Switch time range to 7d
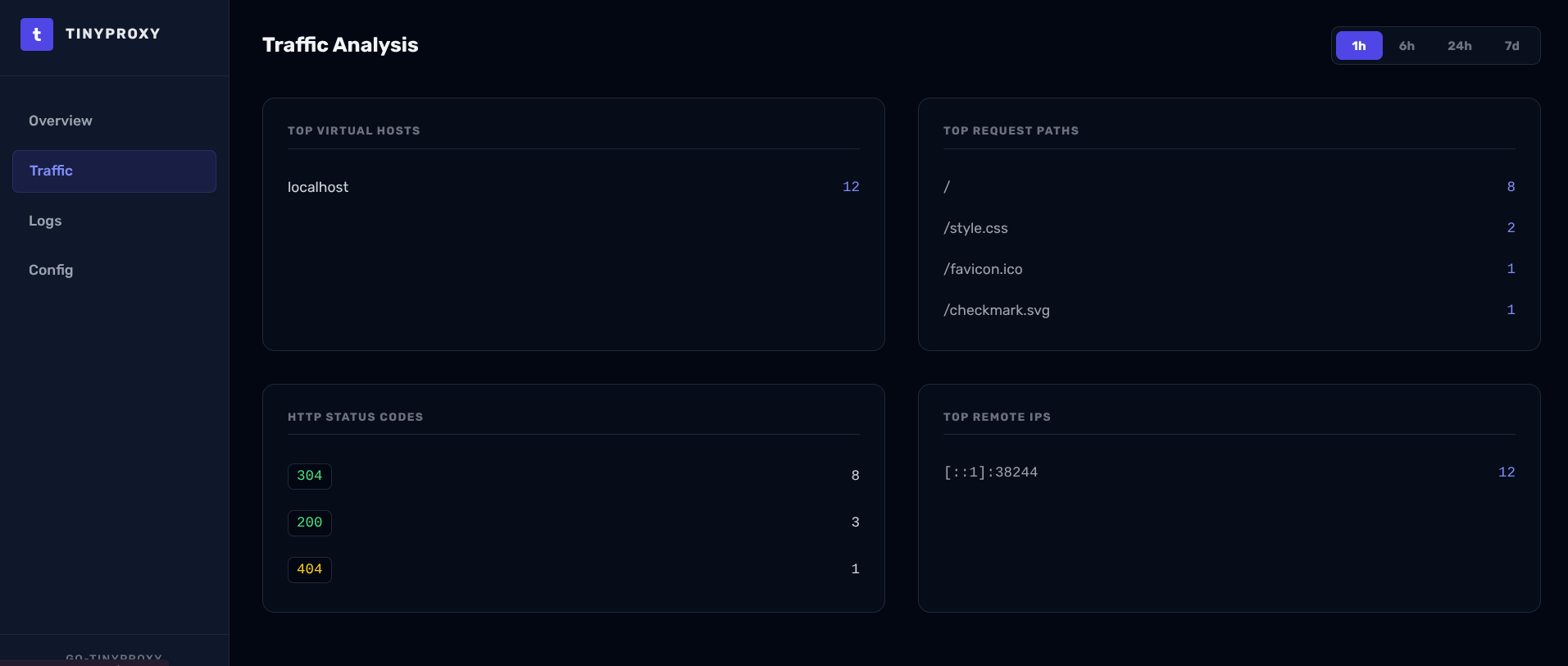Viewport: 1568px width, 666px height. pos(1511,46)
